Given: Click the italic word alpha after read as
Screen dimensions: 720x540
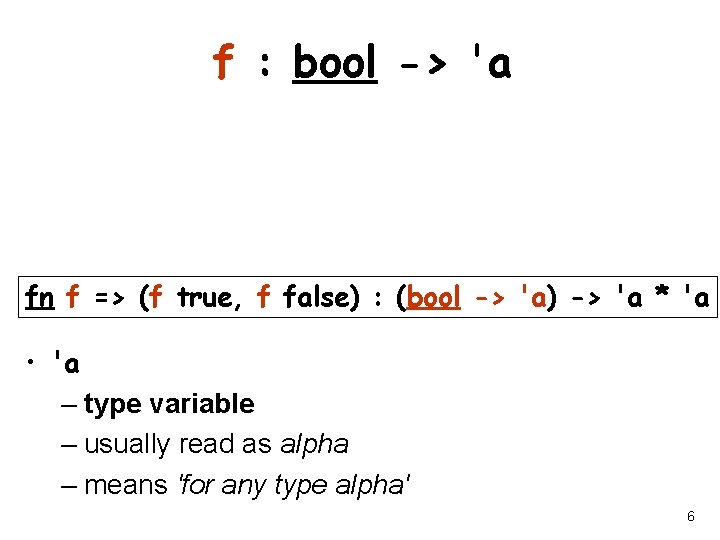Looking at the screenshot, I should (x=314, y=444).
